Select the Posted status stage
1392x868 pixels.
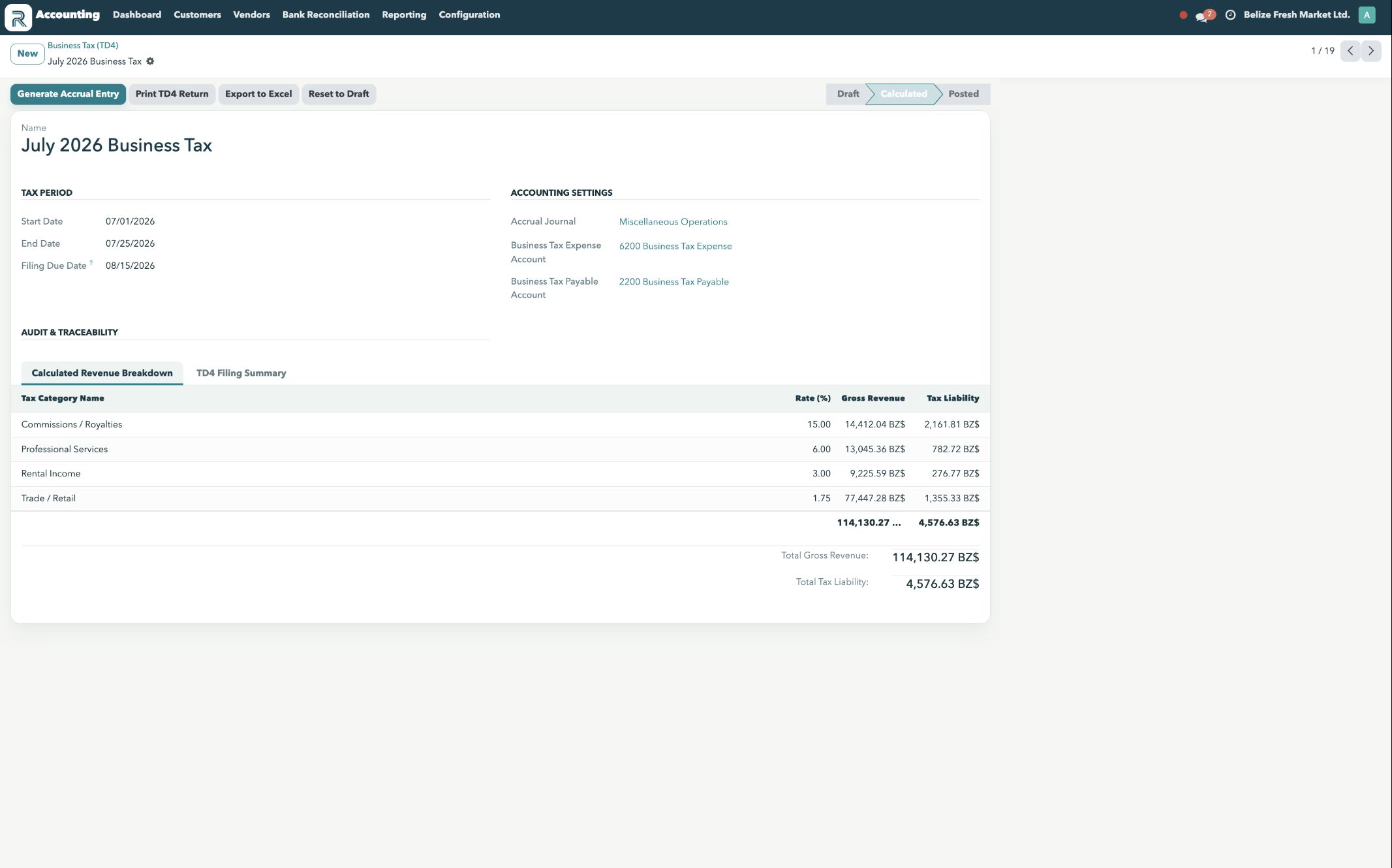point(963,94)
